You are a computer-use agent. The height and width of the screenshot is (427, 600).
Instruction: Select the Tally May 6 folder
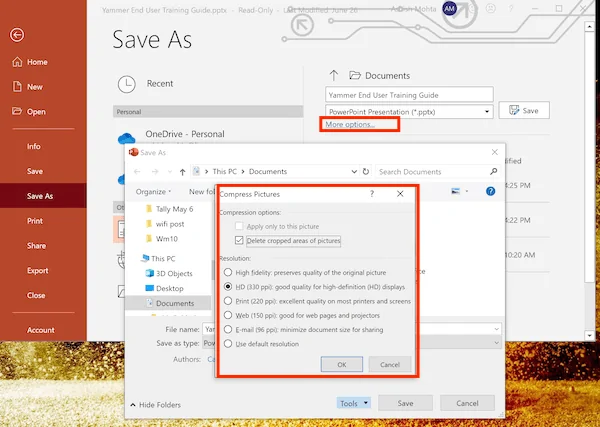[170, 209]
